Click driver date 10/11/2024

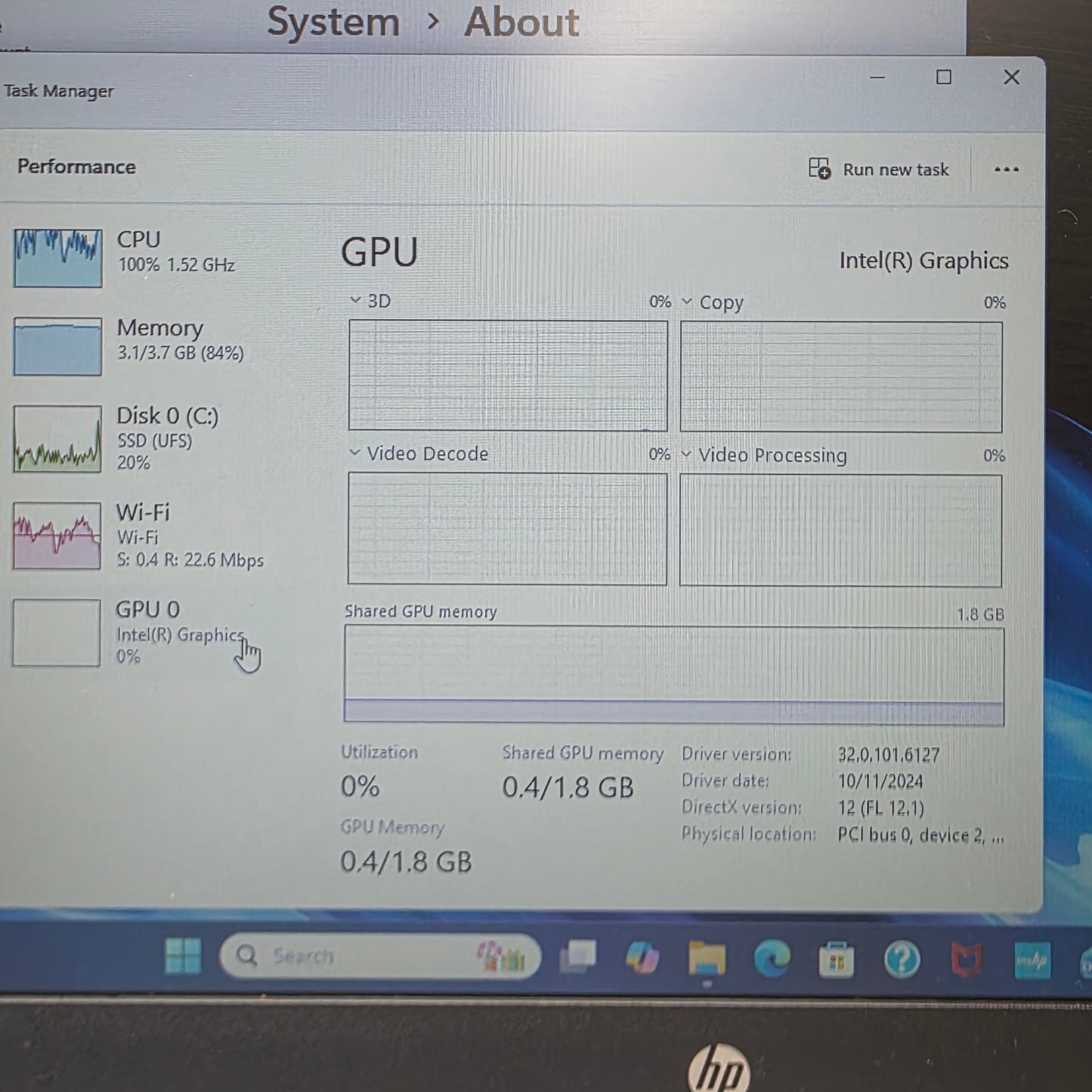point(880,781)
